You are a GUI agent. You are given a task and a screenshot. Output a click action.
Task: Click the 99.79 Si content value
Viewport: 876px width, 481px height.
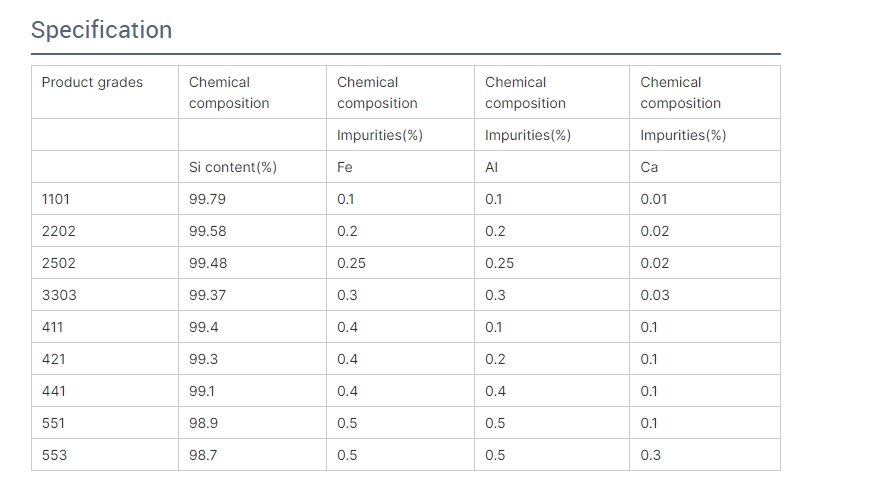pyautogui.click(x=207, y=199)
